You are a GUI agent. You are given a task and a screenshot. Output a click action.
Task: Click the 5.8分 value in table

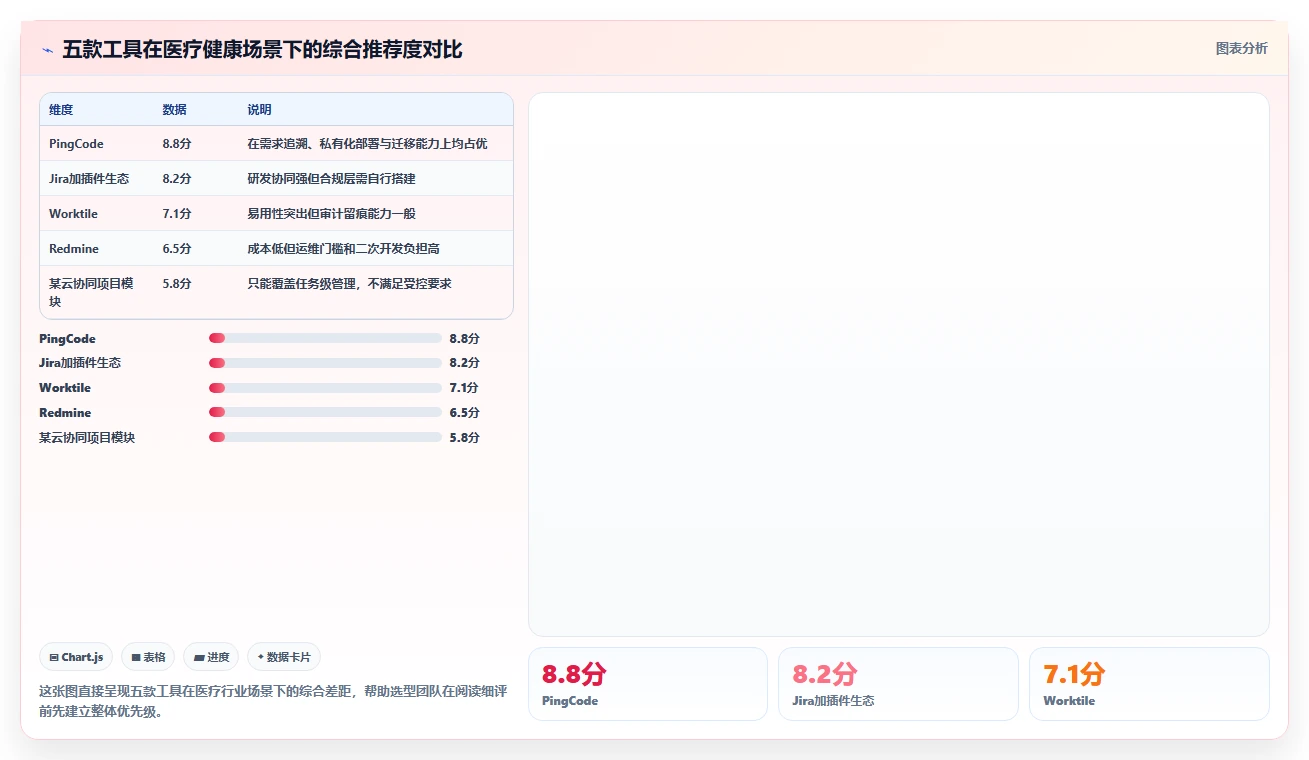(176, 284)
